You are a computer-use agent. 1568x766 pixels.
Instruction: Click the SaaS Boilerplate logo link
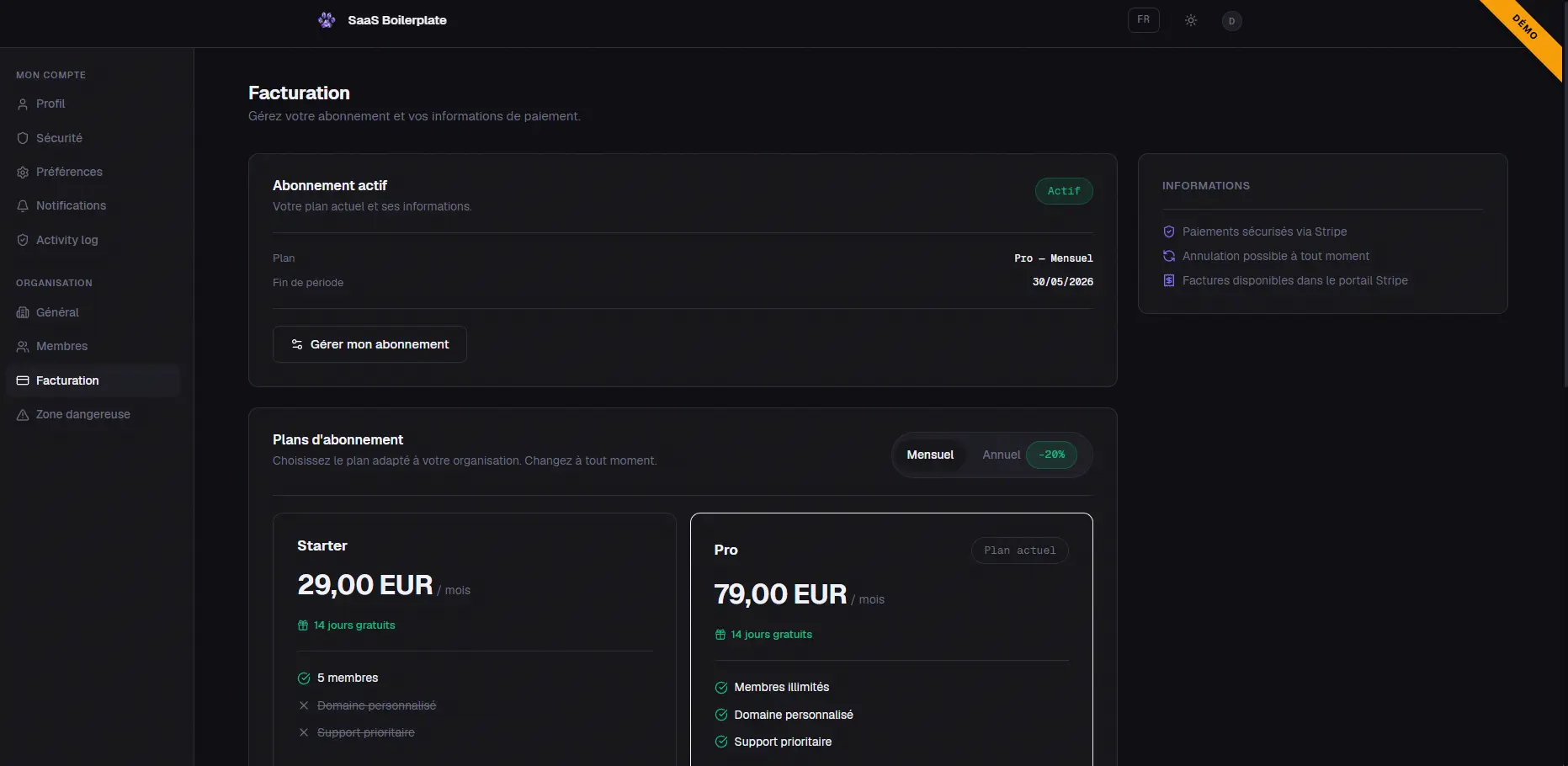click(x=383, y=20)
